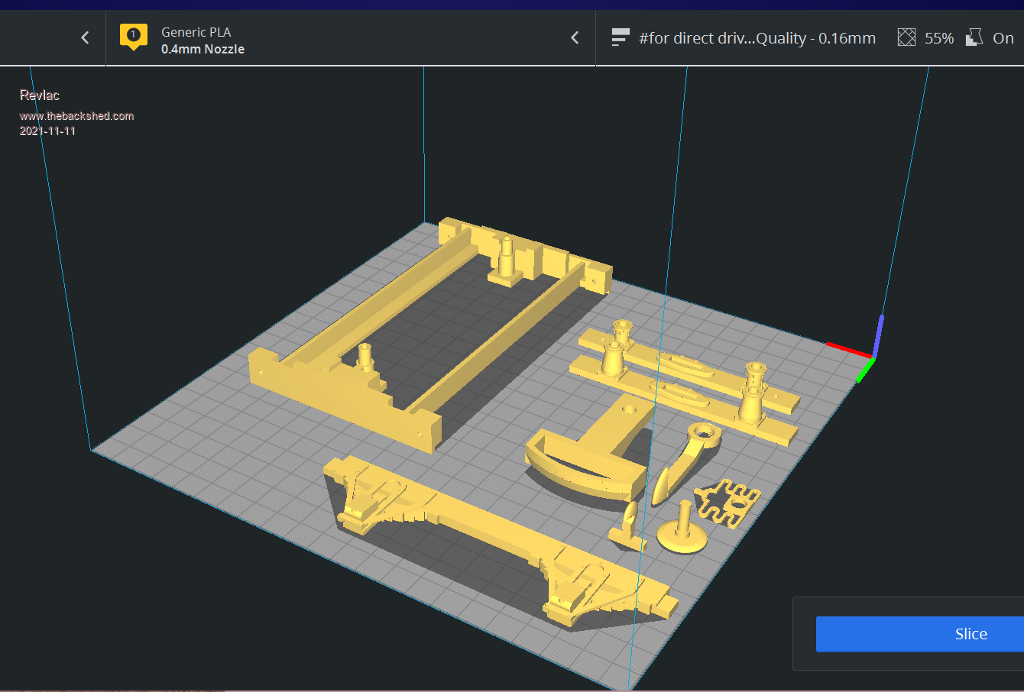Screen dimensions: 1024x692
Task: Collapse the printer selector with left chevron
Action: (85, 38)
